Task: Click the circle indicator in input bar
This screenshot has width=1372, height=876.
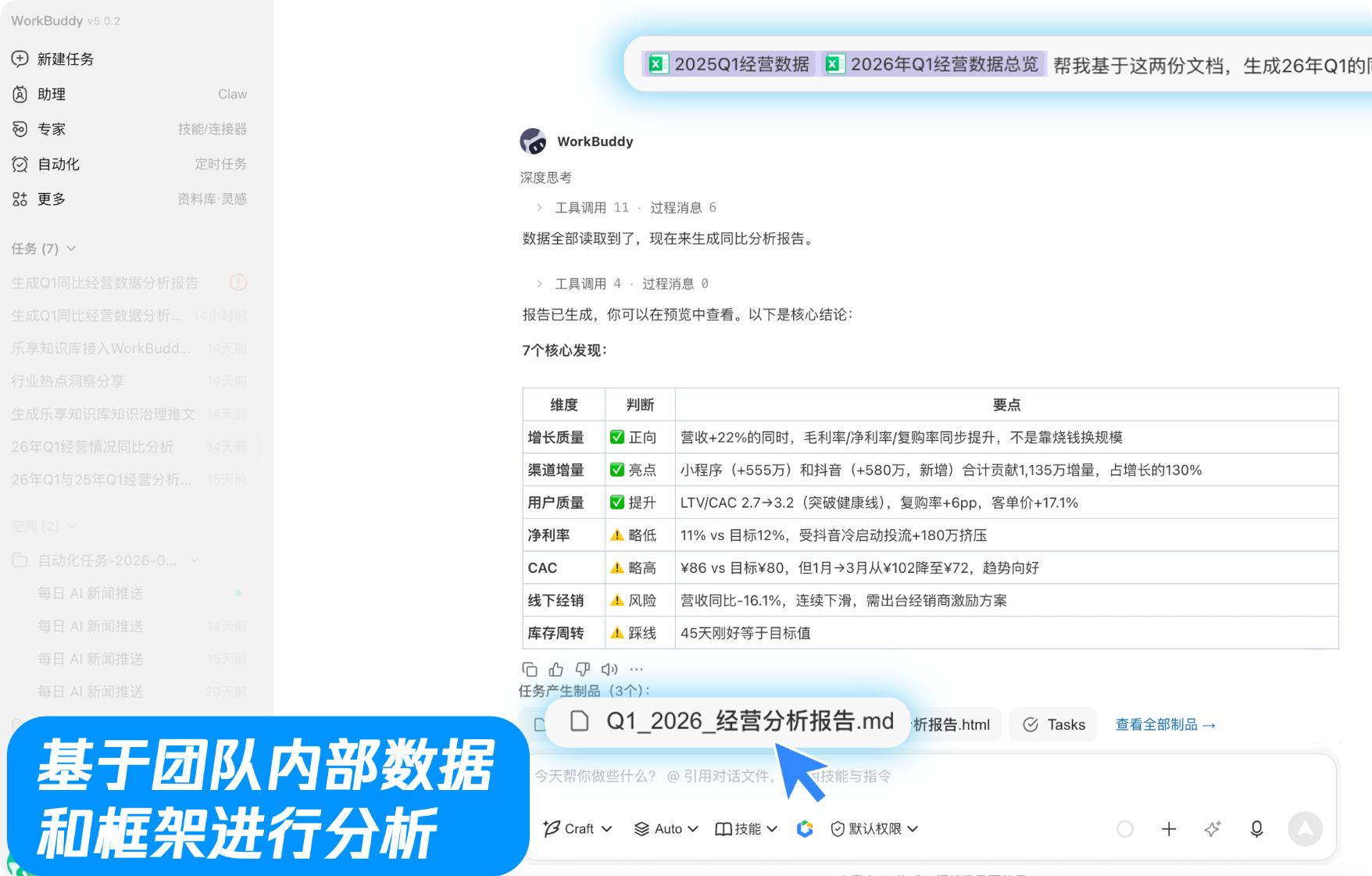Action: 1125,829
